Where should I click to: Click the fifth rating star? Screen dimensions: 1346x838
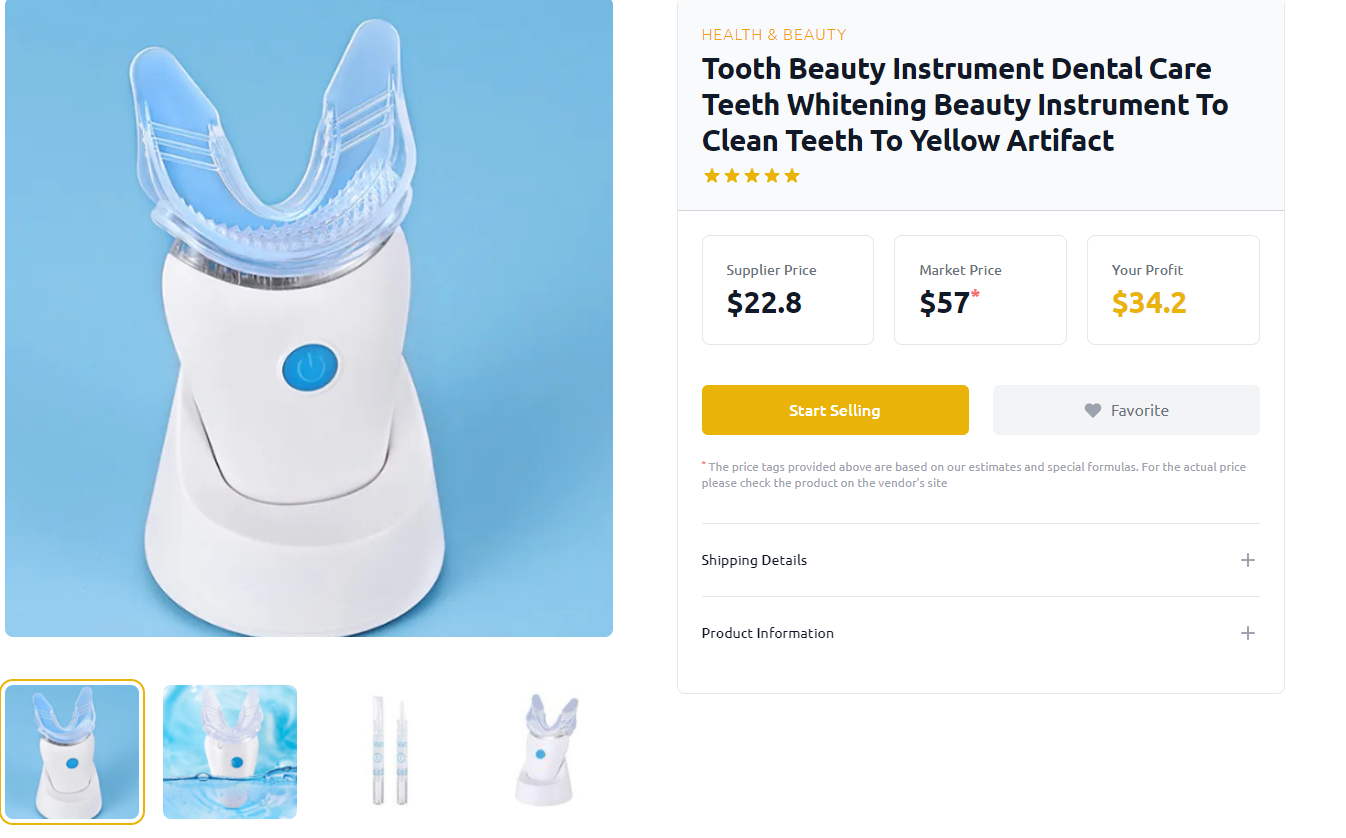point(792,176)
